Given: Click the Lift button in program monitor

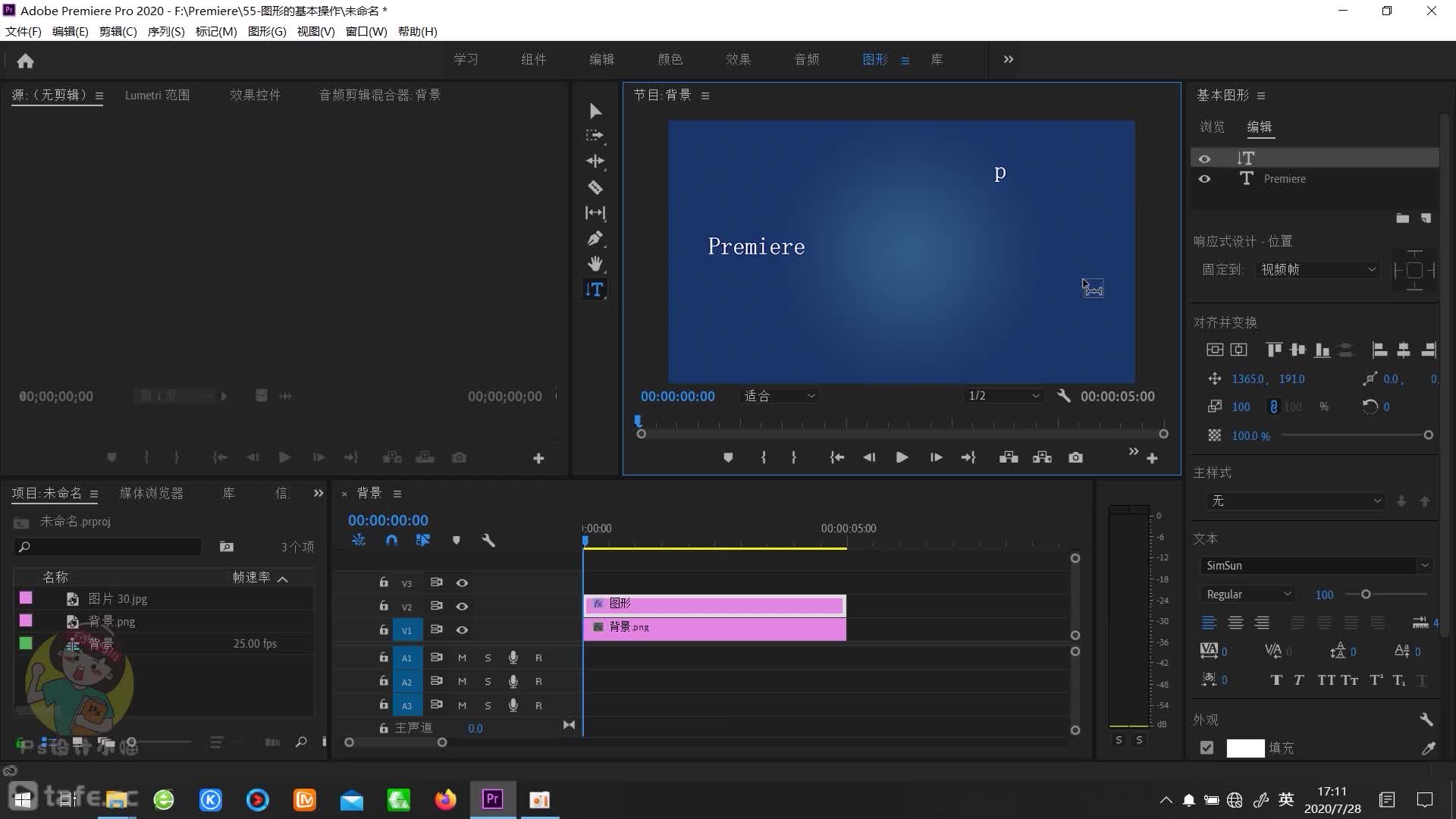Looking at the screenshot, I should click(1009, 457).
